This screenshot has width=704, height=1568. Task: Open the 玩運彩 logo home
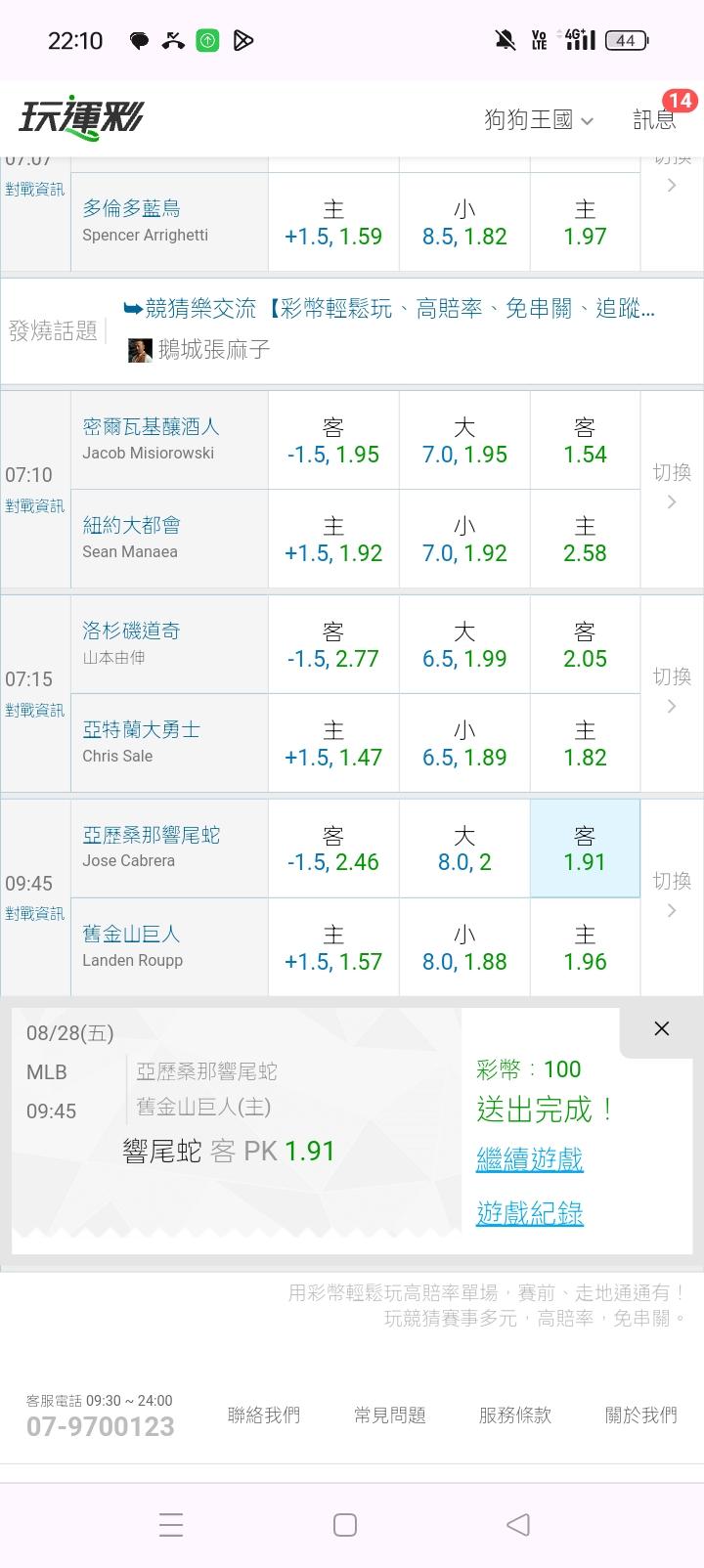(81, 118)
